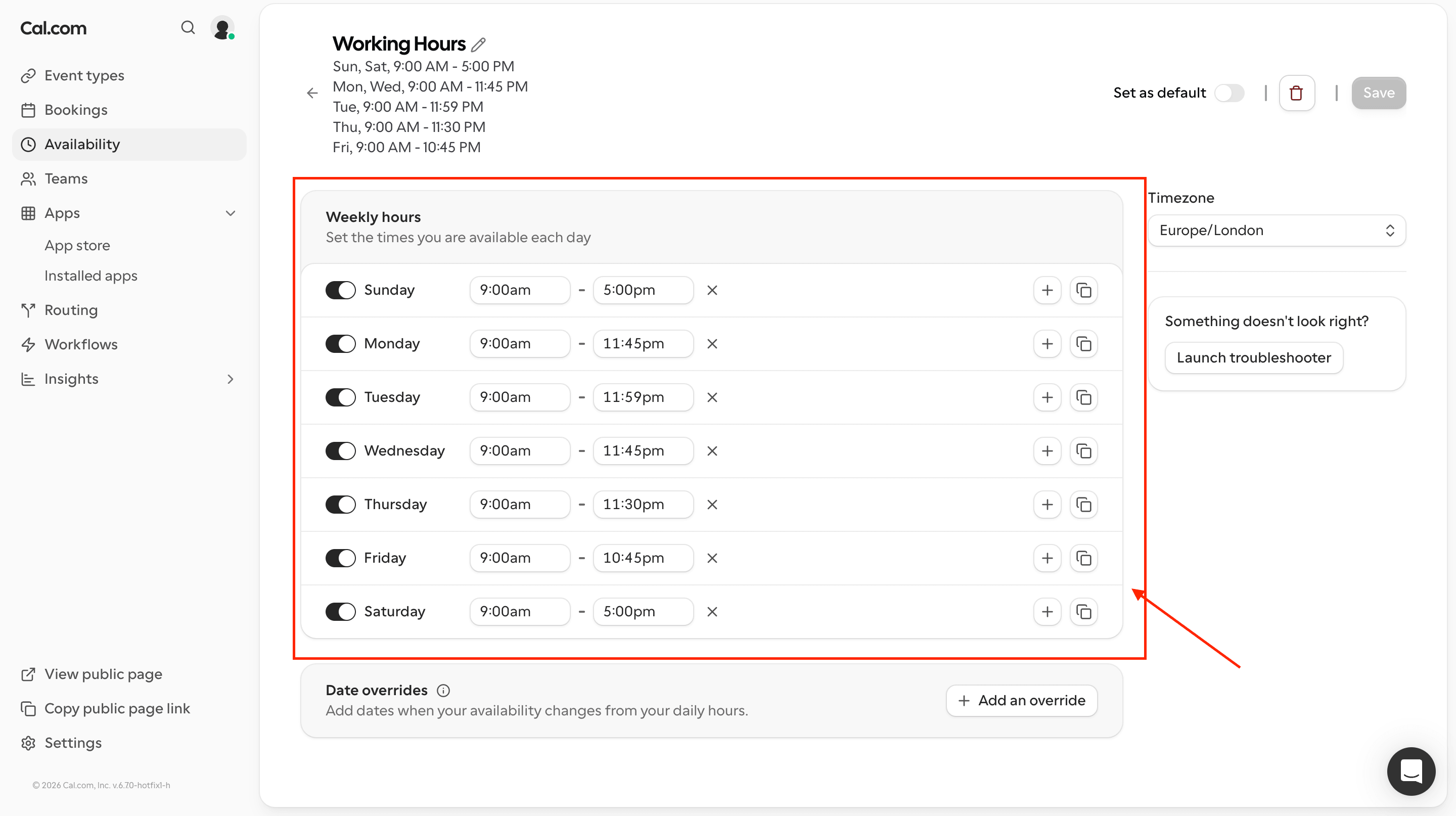The width and height of the screenshot is (1456, 816).
Task: Copy Monday times to other days
Action: (x=1083, y=344)
